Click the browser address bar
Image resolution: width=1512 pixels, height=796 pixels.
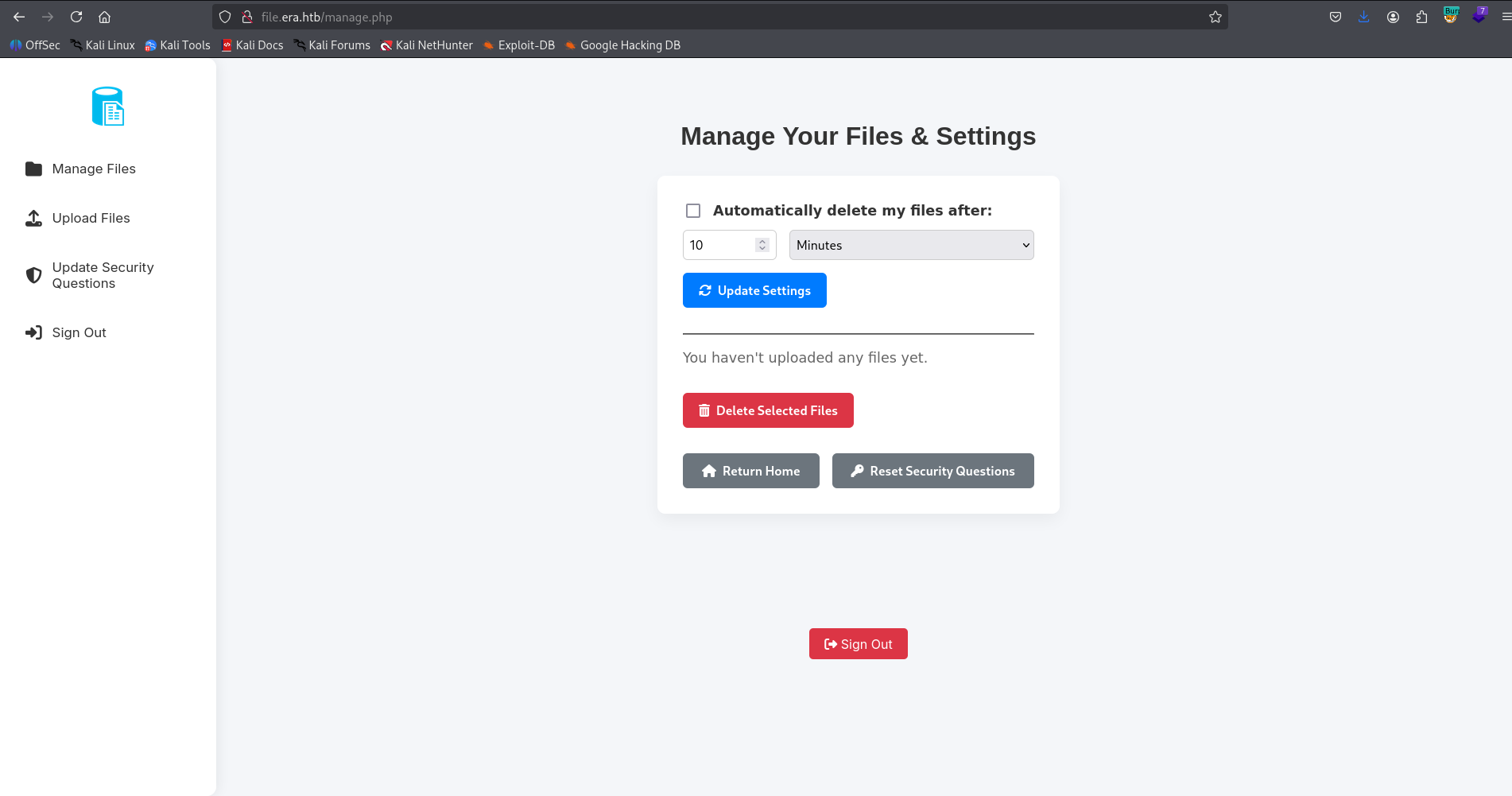(x=556, y=17)
